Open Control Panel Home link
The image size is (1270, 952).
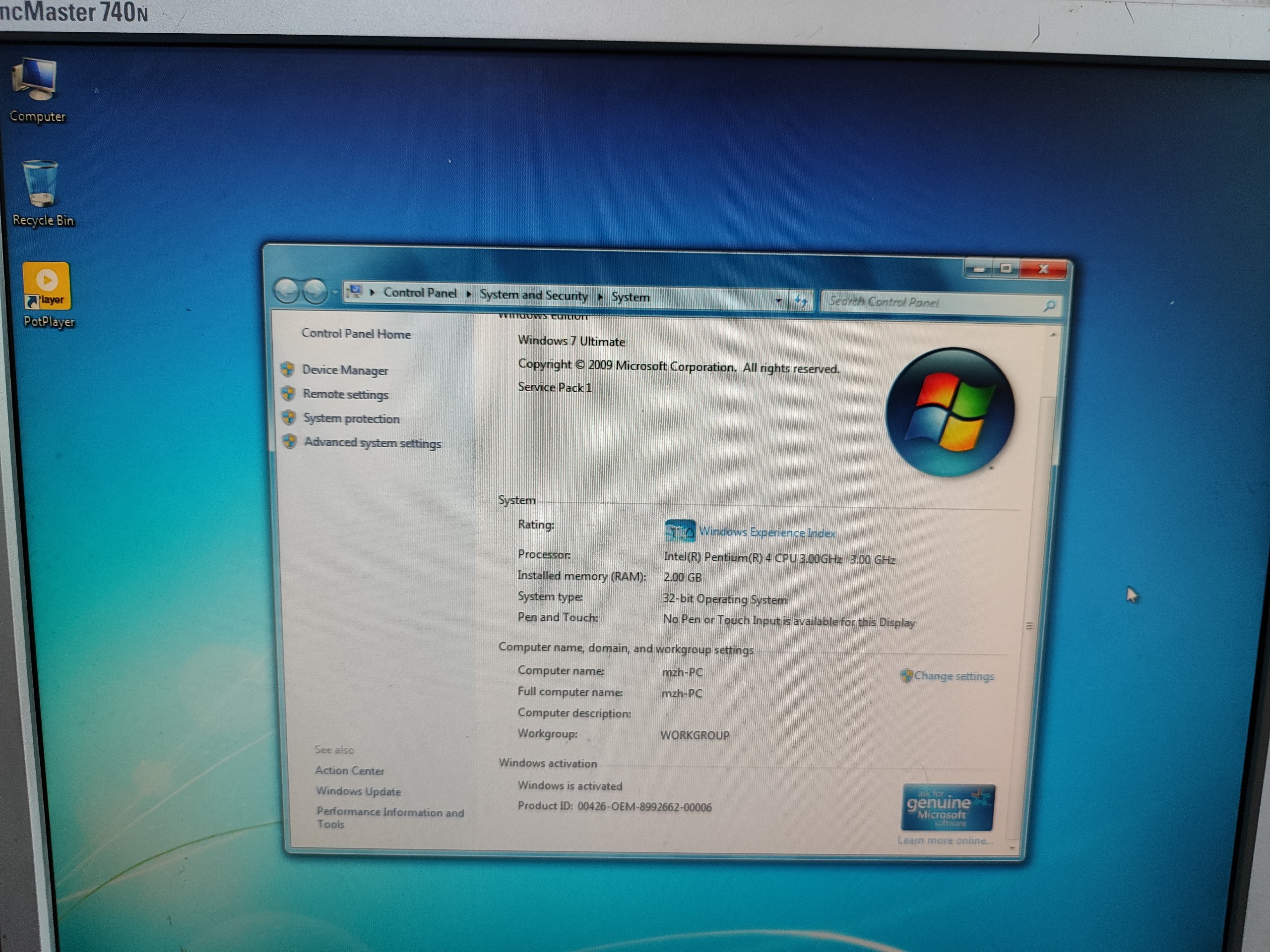[356, 334]
